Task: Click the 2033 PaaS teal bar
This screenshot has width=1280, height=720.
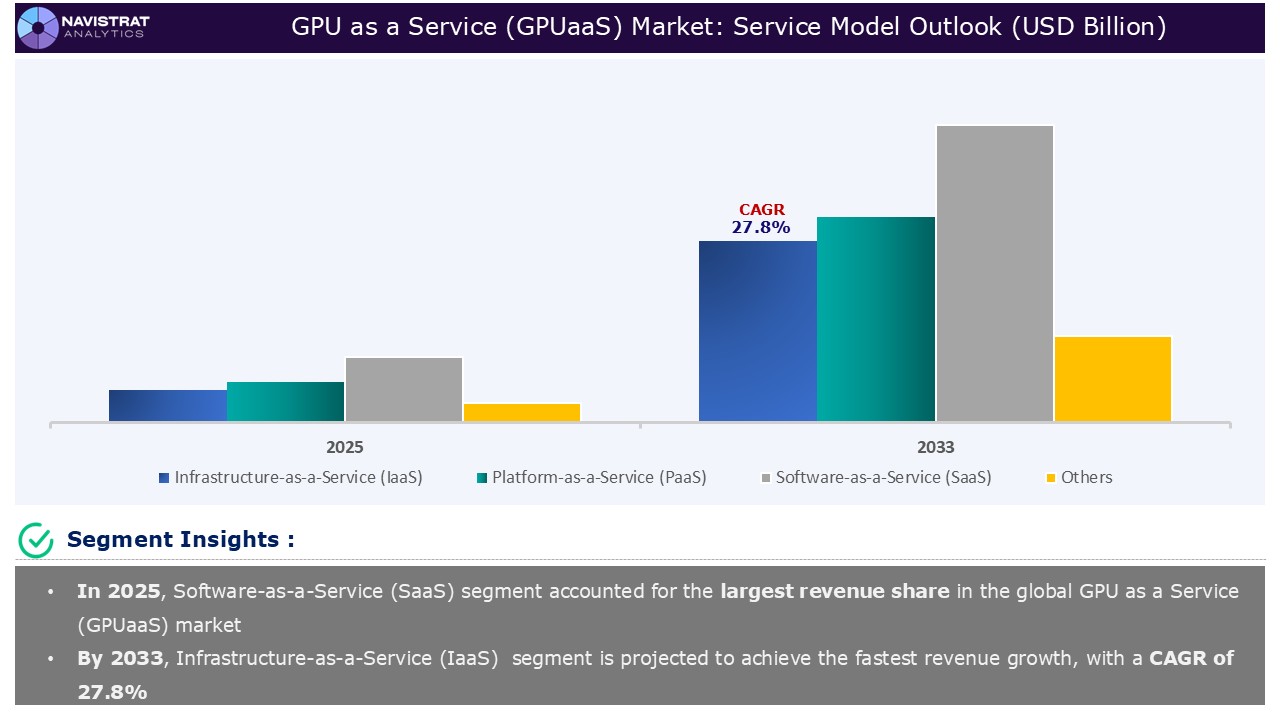Action: [876, 319]
